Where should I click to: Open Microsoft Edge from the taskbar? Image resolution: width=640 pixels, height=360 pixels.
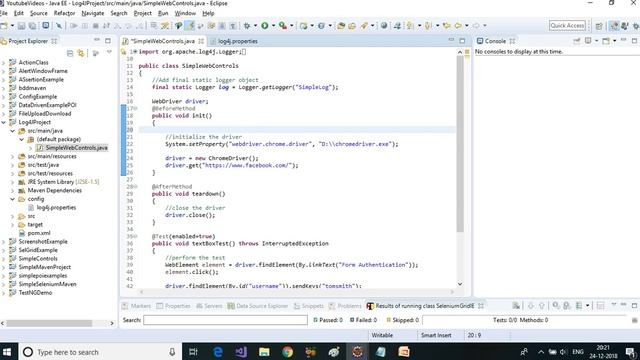pyautogui.click(x=218, y=351)
